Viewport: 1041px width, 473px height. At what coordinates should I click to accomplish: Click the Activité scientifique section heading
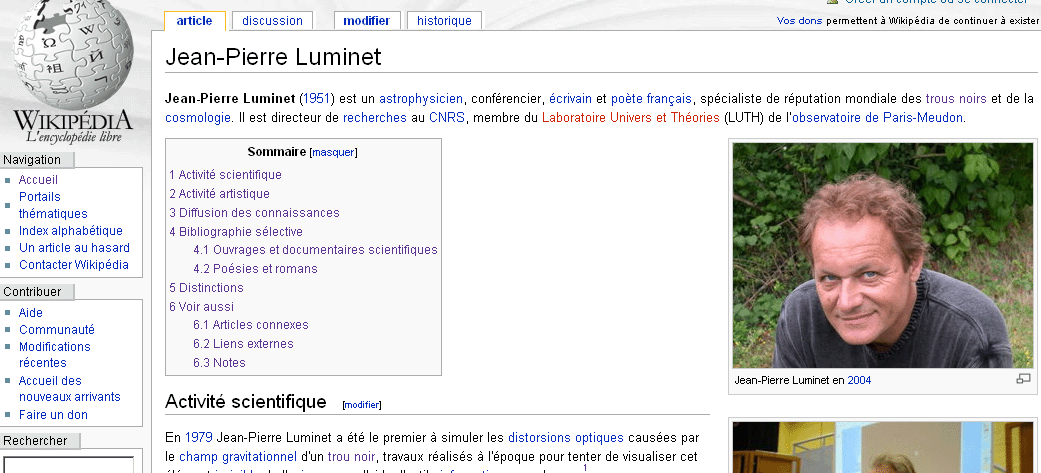click(246, 402)
